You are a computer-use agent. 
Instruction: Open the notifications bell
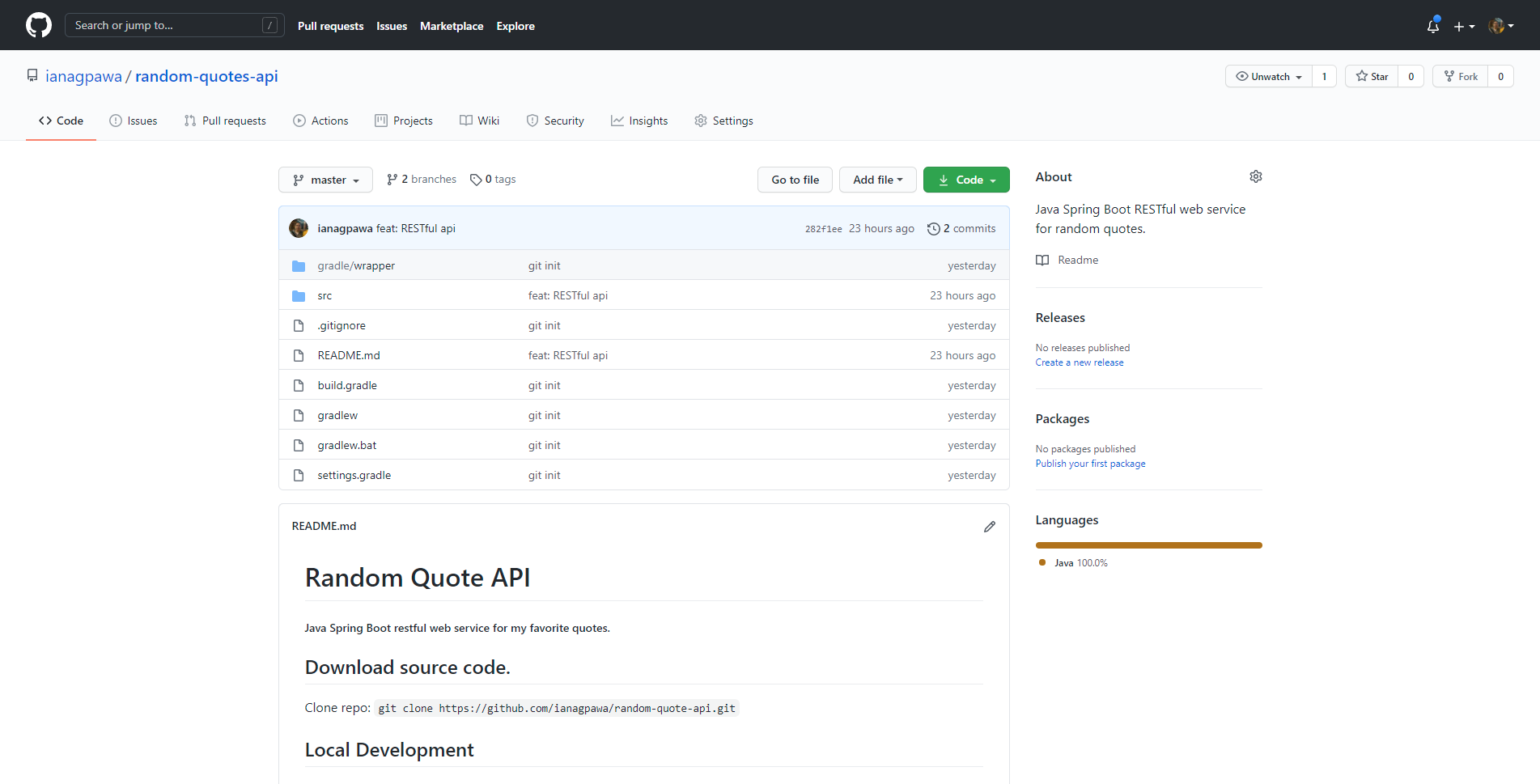point(1433,26)
